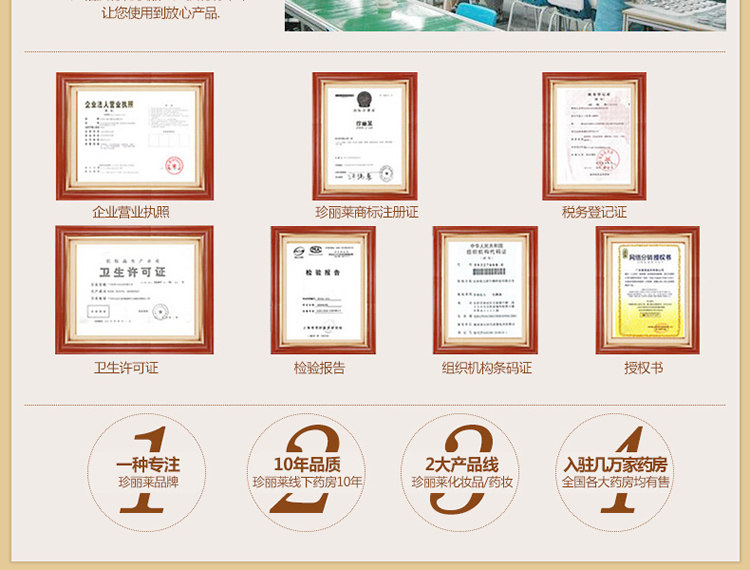Image resolution: width=750 pixels, height=570 pixels.
Task: Click the 全国各大药房均有售 subtitle
Action: [616, 482]
